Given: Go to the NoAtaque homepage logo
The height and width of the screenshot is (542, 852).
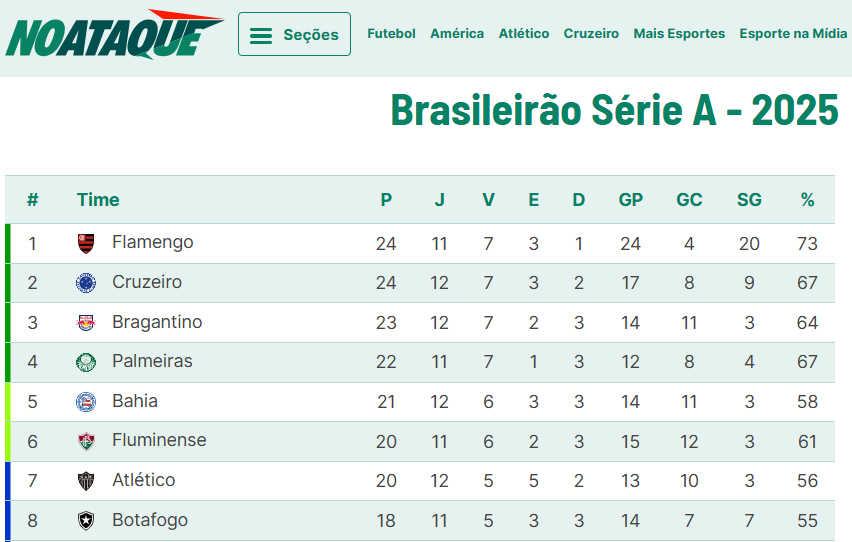Looking at the screenshot, I should pyautogui.click(x=114, y=35).
